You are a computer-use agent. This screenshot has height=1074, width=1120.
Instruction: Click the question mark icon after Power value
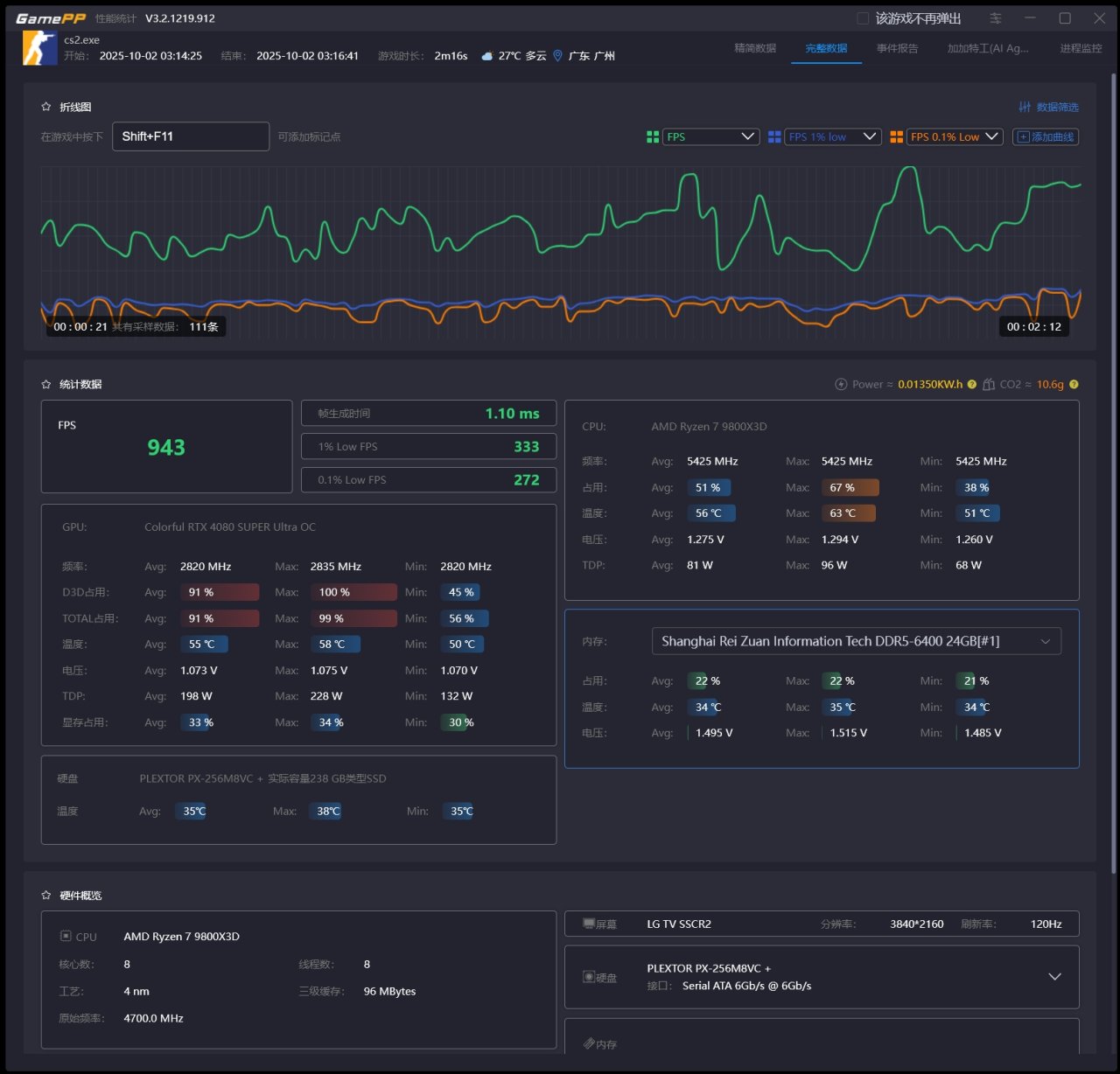(972, 384)
